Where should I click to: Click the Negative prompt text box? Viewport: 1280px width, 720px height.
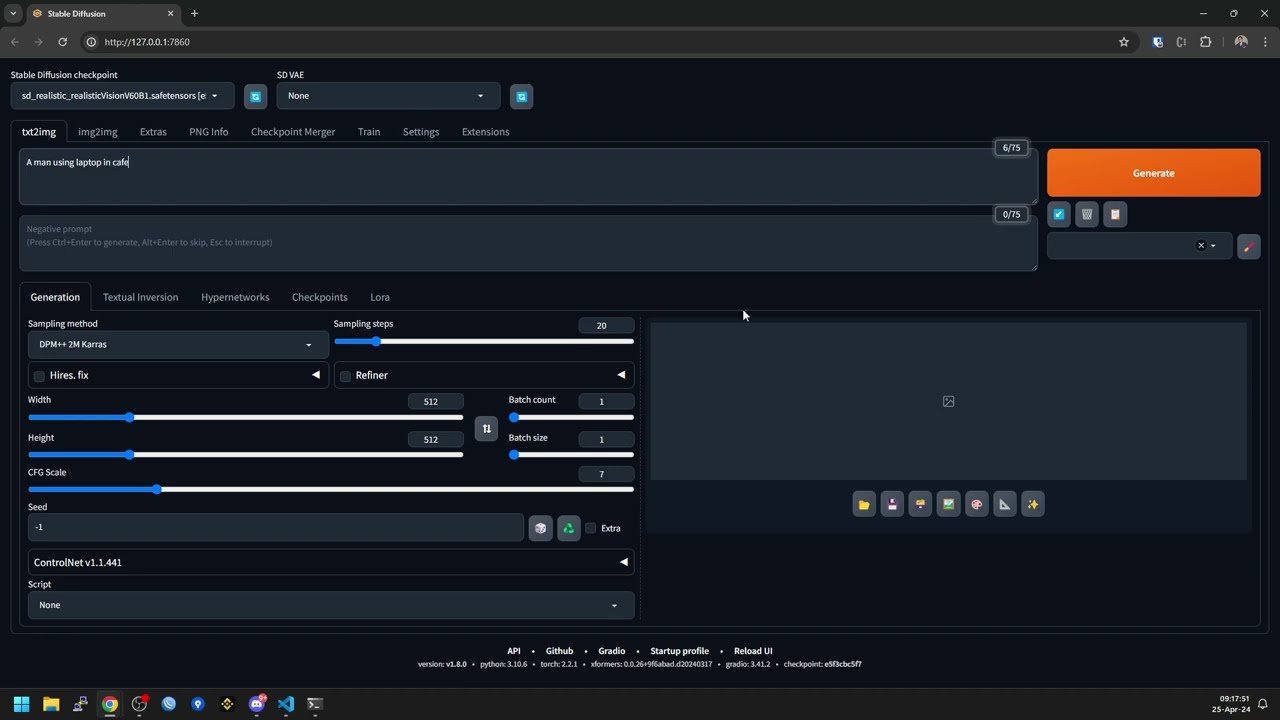[x=528, y=244]
